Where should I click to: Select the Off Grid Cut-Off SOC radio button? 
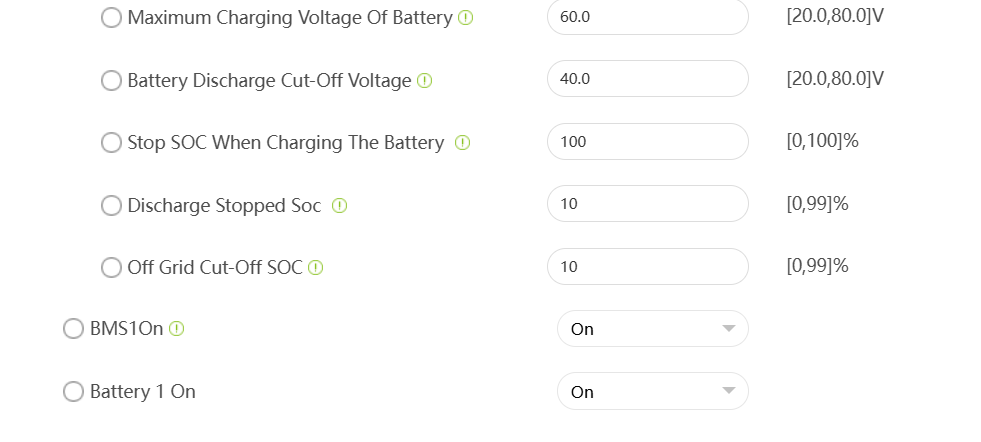[111, 268]
